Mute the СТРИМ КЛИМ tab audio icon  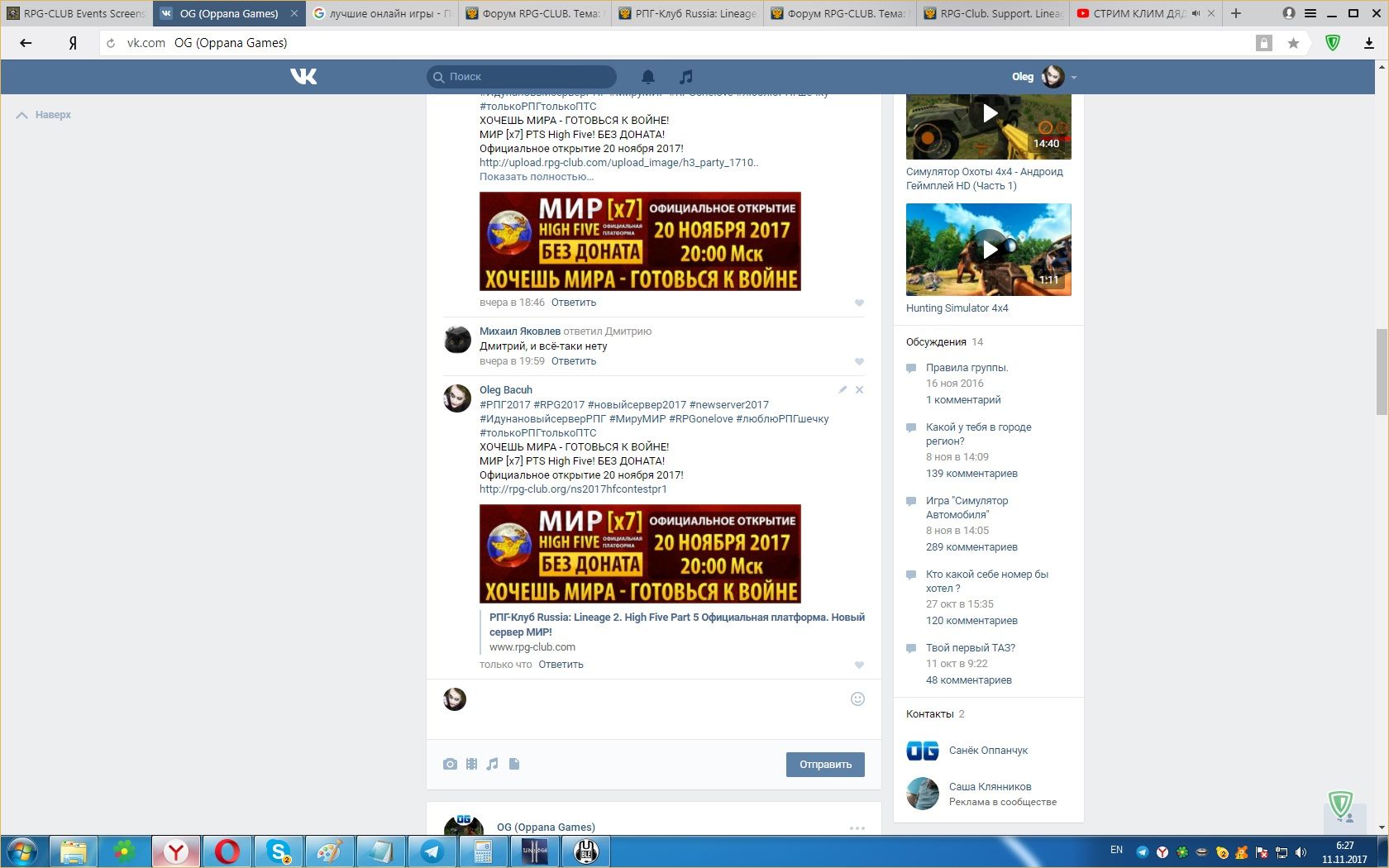[1196, 13]
